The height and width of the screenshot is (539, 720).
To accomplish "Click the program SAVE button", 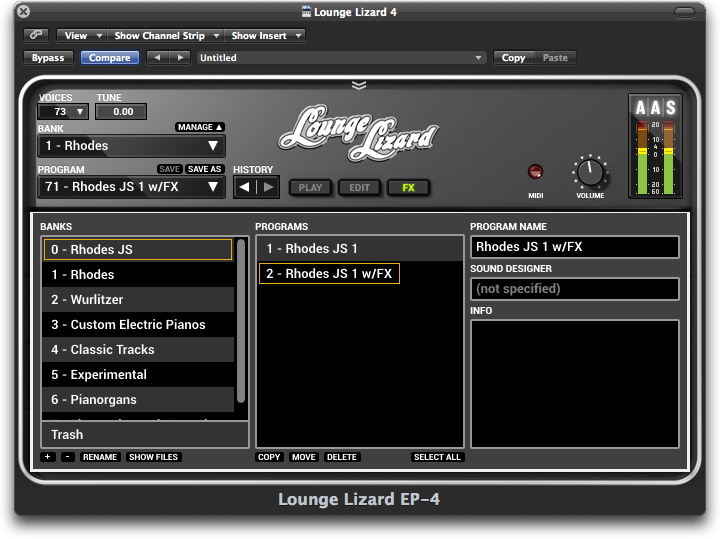I will tap(169, 169).
